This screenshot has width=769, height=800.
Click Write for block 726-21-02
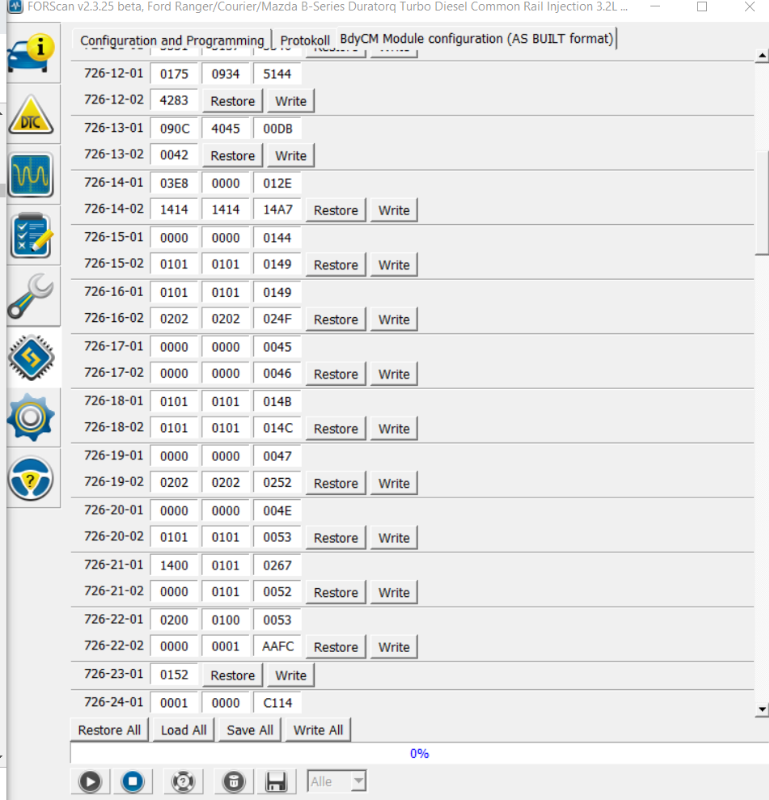394,592
